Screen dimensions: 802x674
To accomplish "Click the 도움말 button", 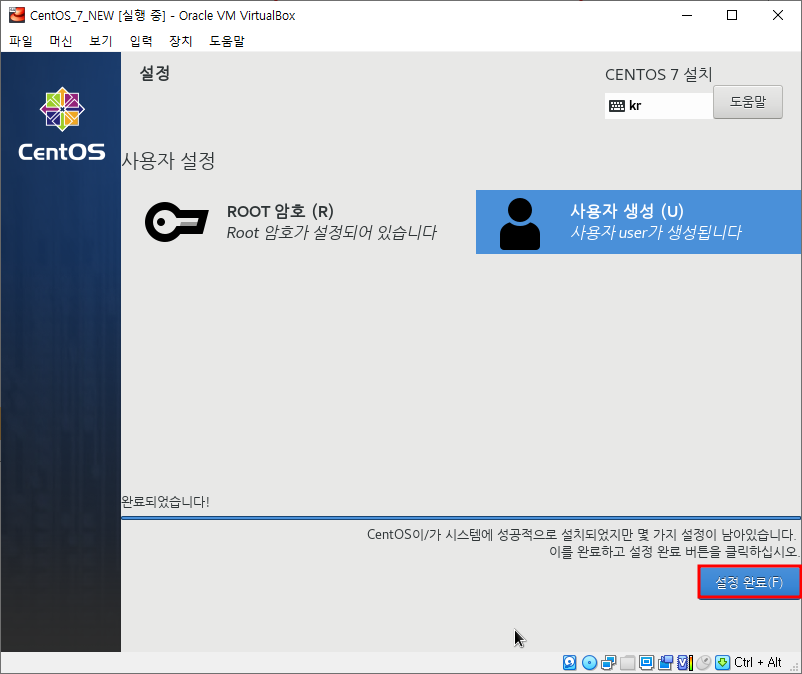I will point(747,102).
